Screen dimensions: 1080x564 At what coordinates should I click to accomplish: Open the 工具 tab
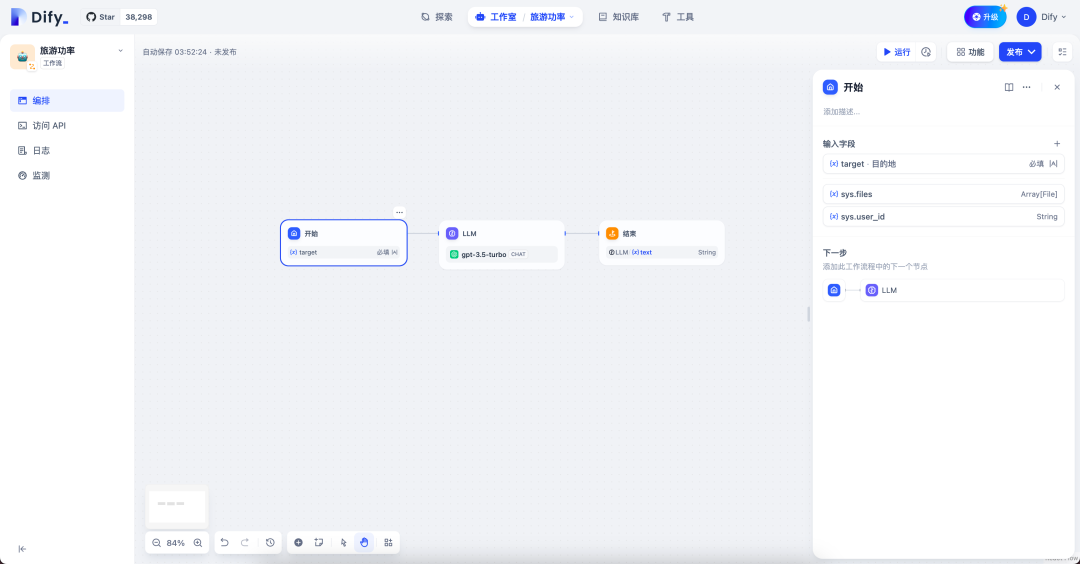678,17
